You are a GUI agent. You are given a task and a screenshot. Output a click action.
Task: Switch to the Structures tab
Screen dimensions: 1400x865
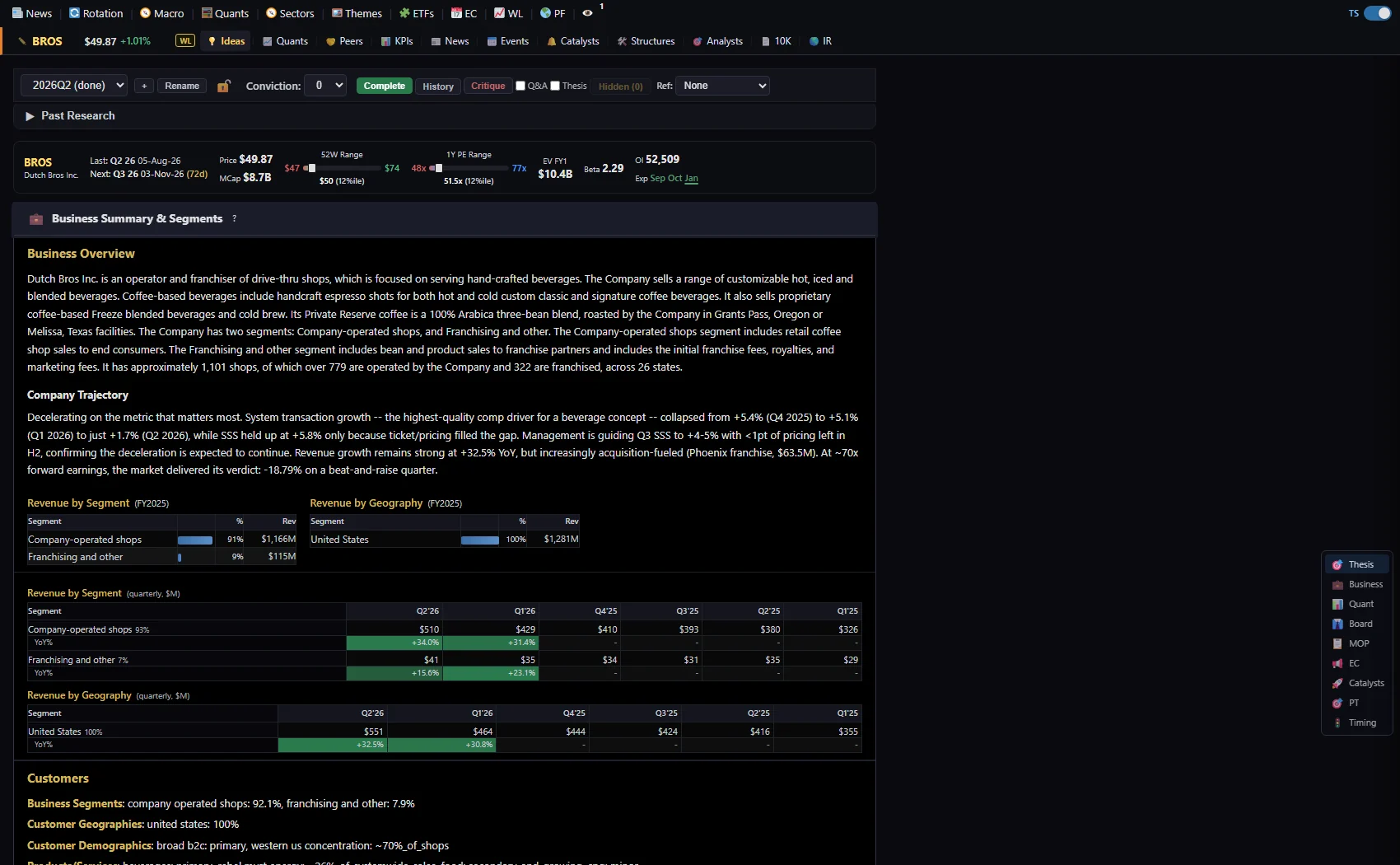click(x=646, y=41)
